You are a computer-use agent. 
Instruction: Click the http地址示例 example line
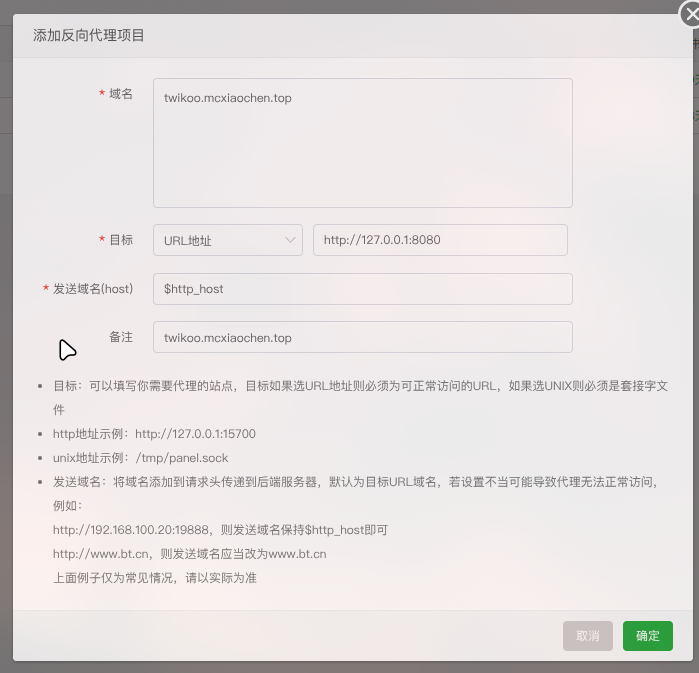click(x=154, y=434)
